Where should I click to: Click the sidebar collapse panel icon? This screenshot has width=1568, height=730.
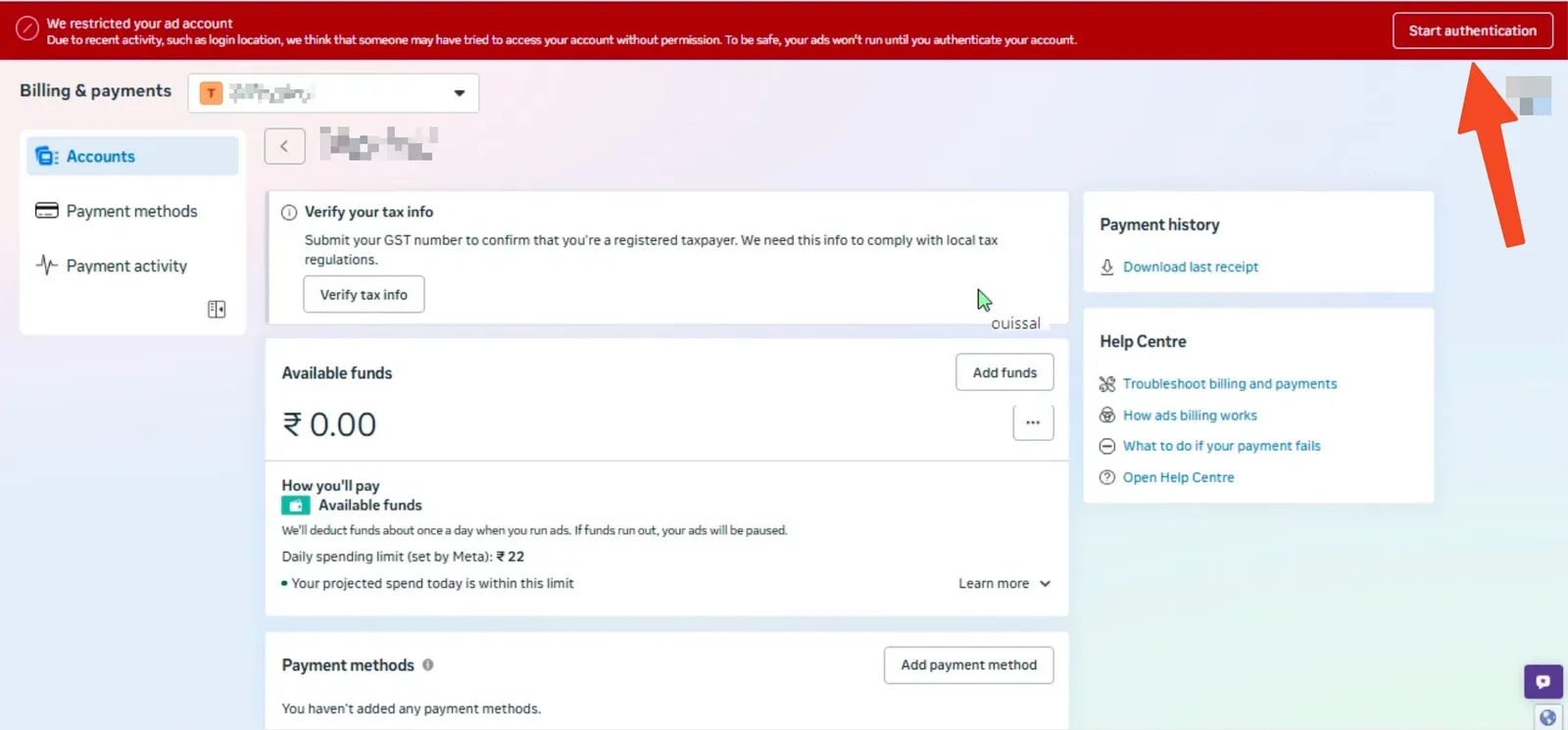[x=217, y=310]
